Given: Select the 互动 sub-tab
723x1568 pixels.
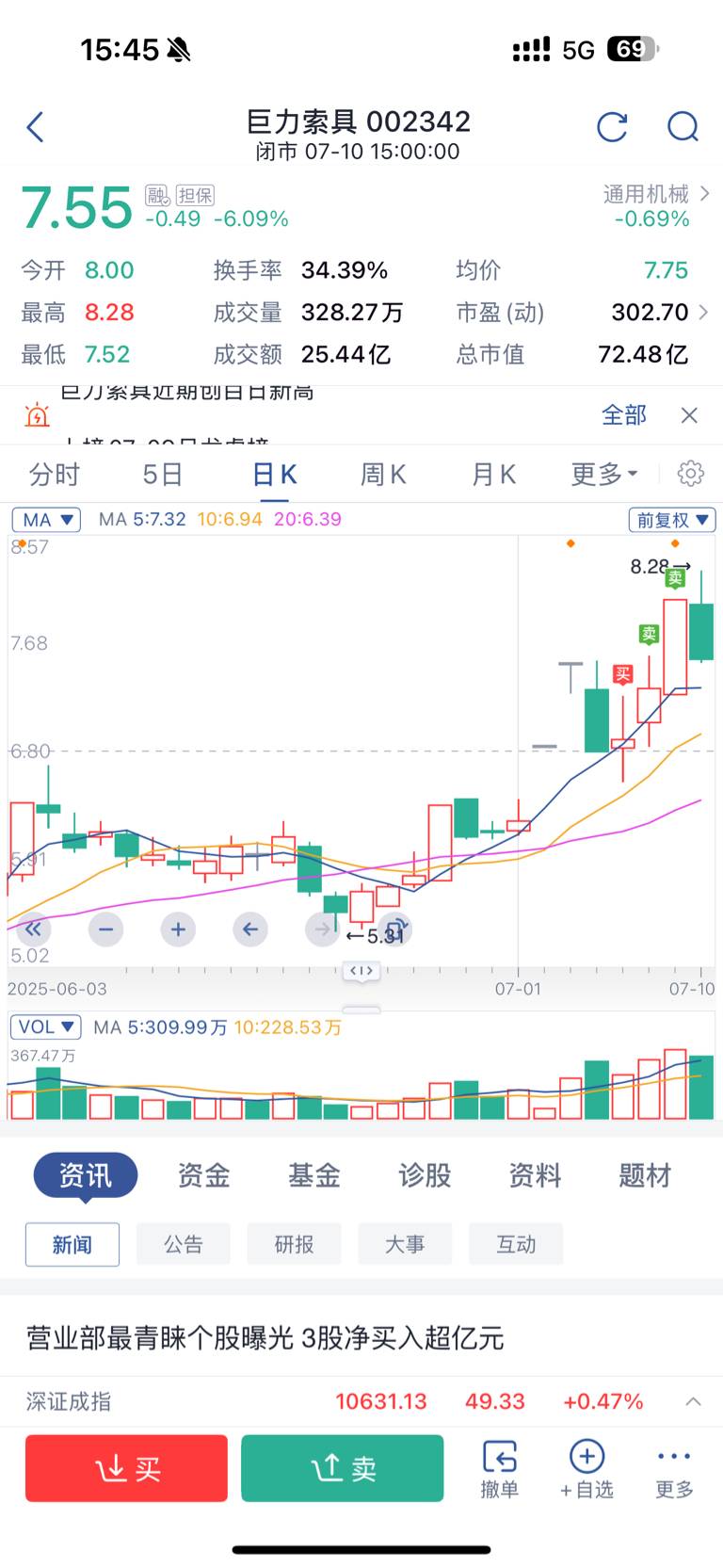Looking at the screenshot, I should point(516,1244).
